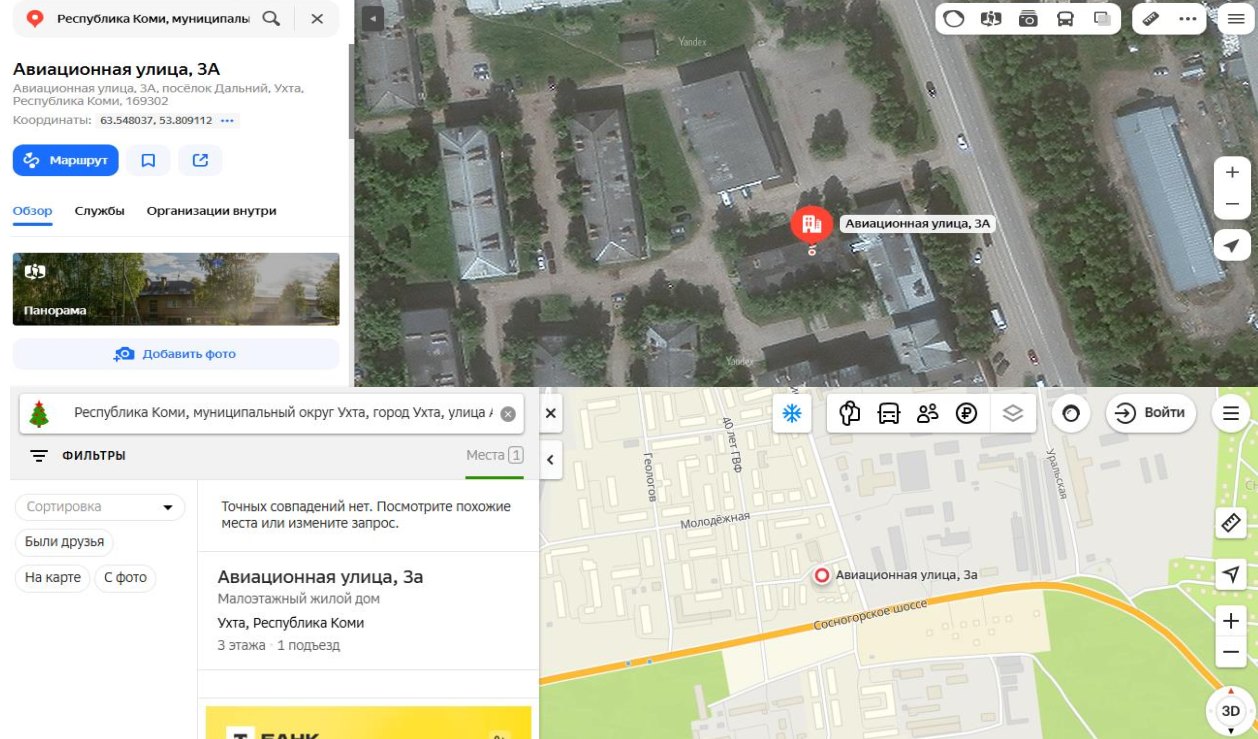Expand coordinates options with three dots
Screen dimensions: 1258x739
(227, 121)
